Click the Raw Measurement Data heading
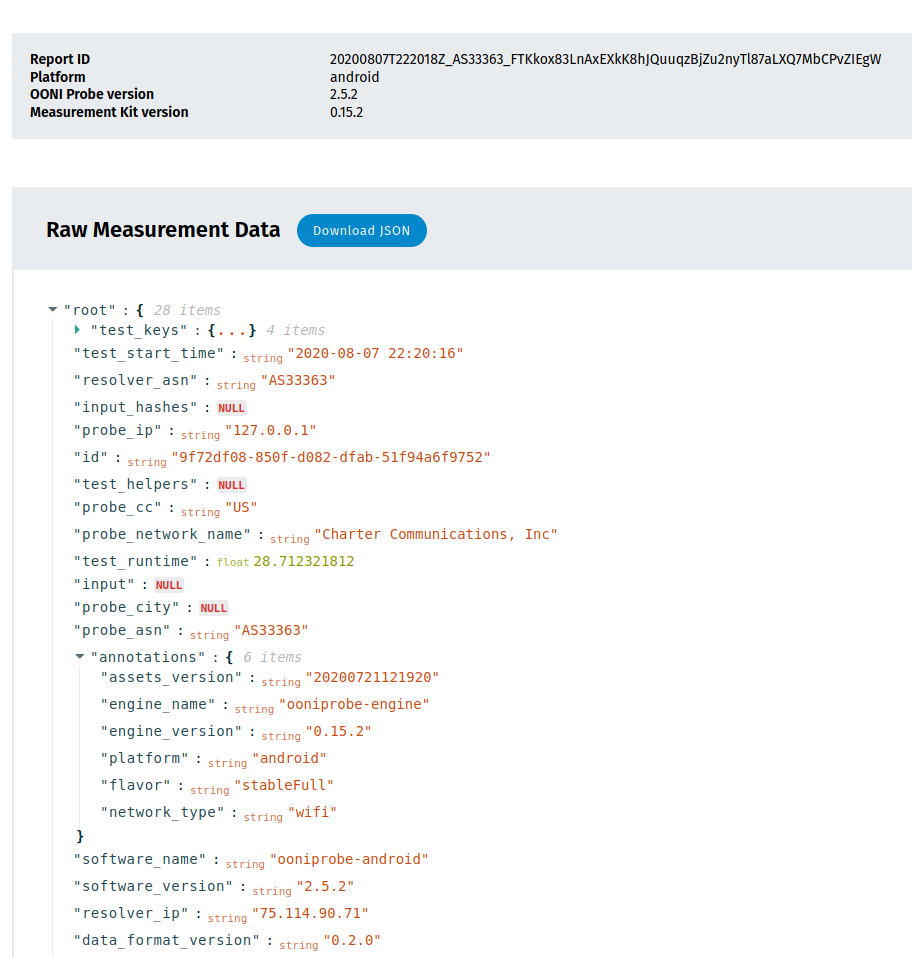 coord(163,230)
